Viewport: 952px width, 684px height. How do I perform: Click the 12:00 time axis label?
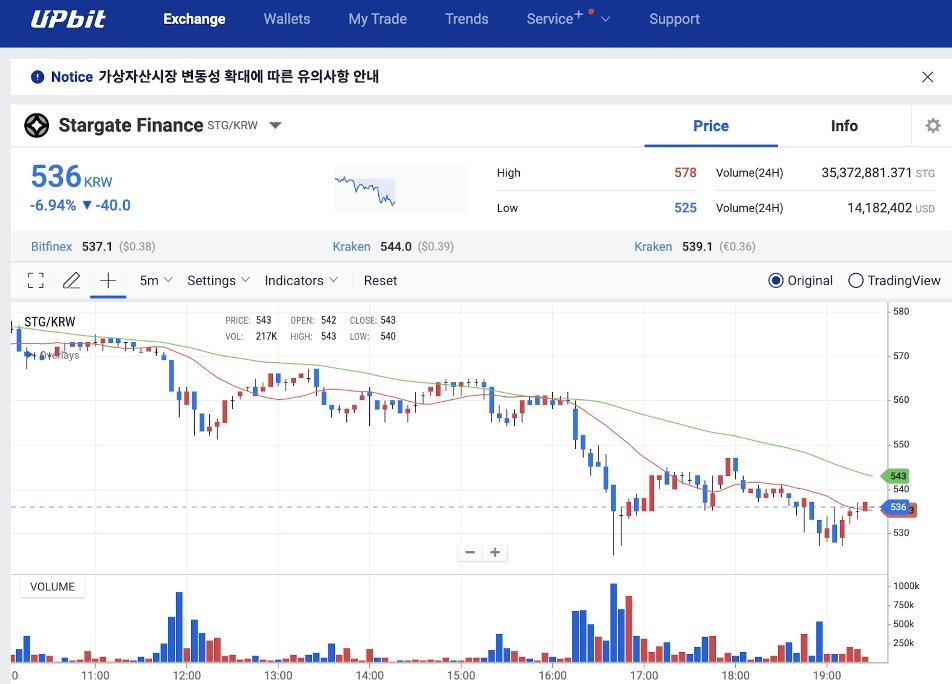[186, 676]
